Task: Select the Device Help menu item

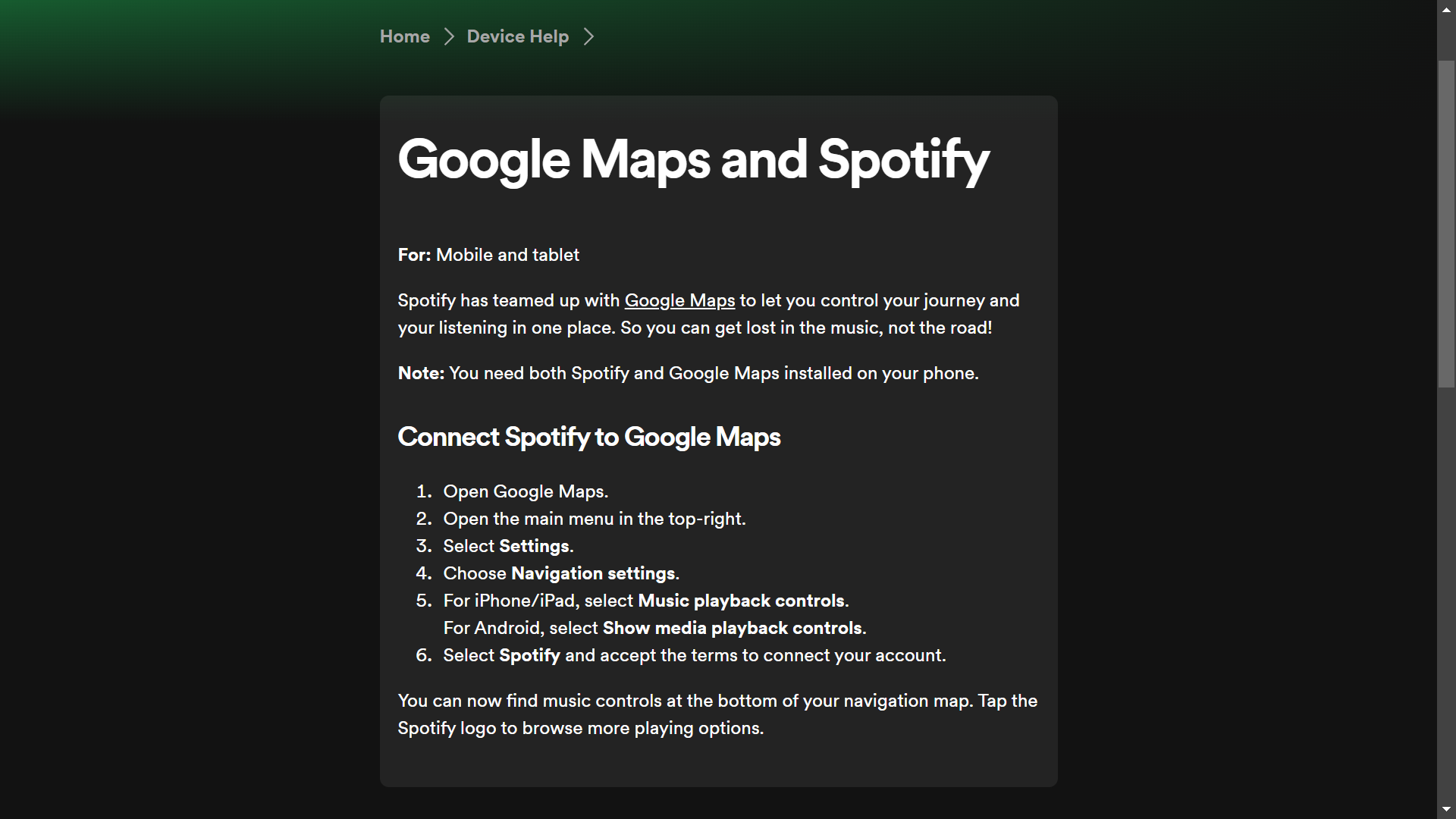Action: click(x=517, y=36)
